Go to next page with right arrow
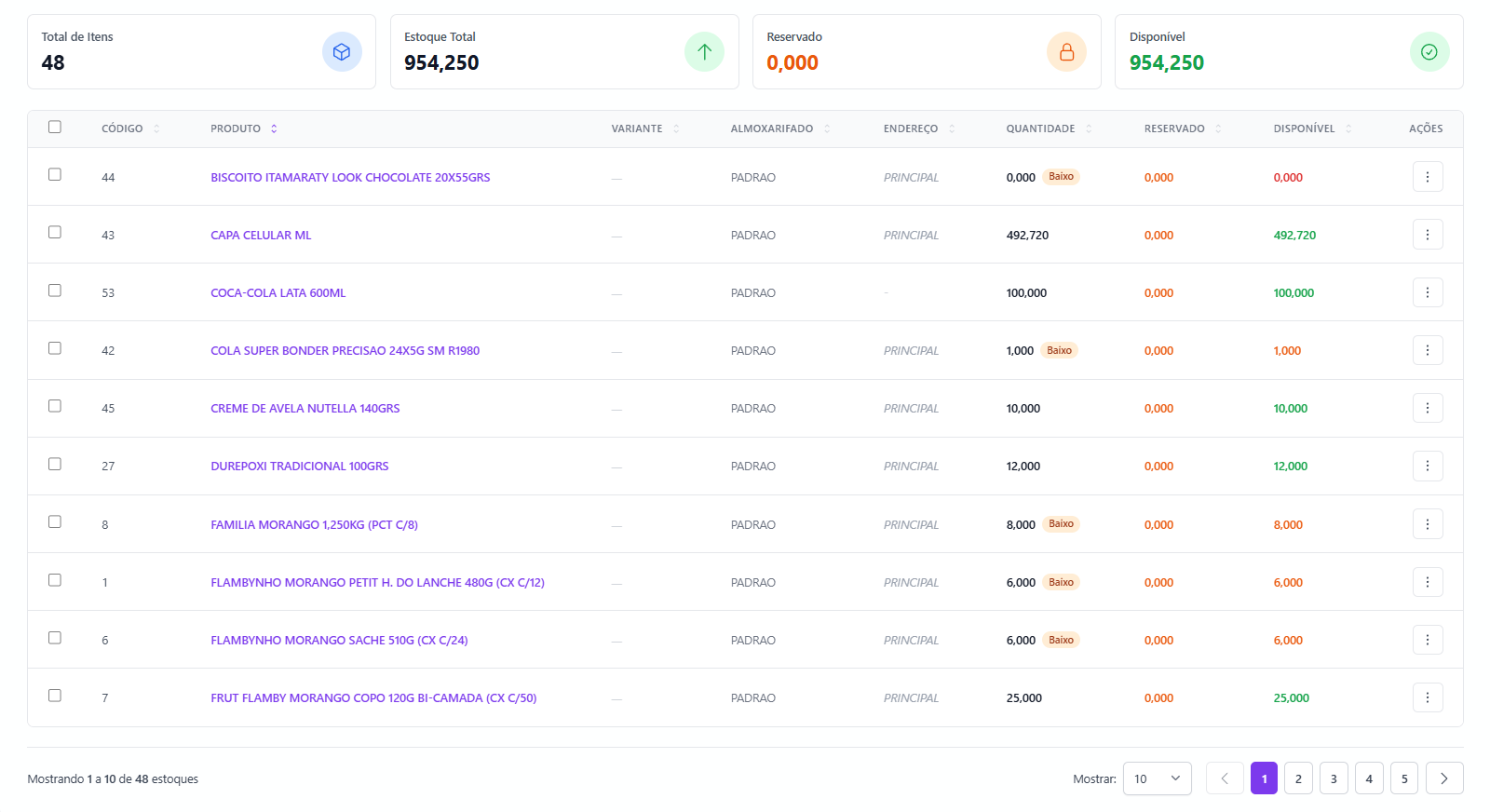Viewport: 1490px width, 812px height. click(1444, 778)
